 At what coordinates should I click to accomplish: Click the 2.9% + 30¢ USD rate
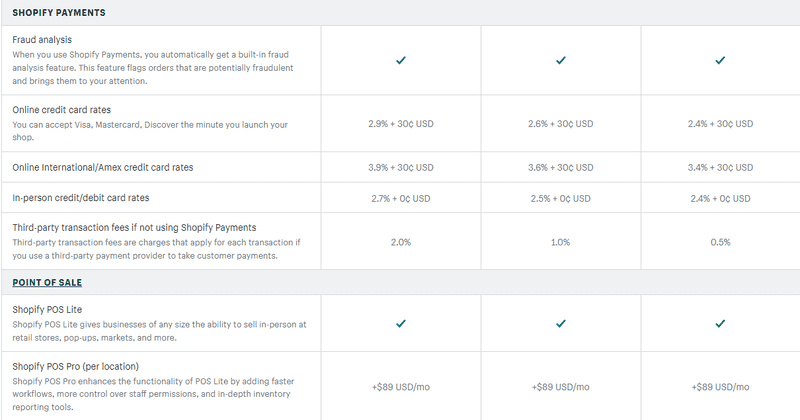401,123
